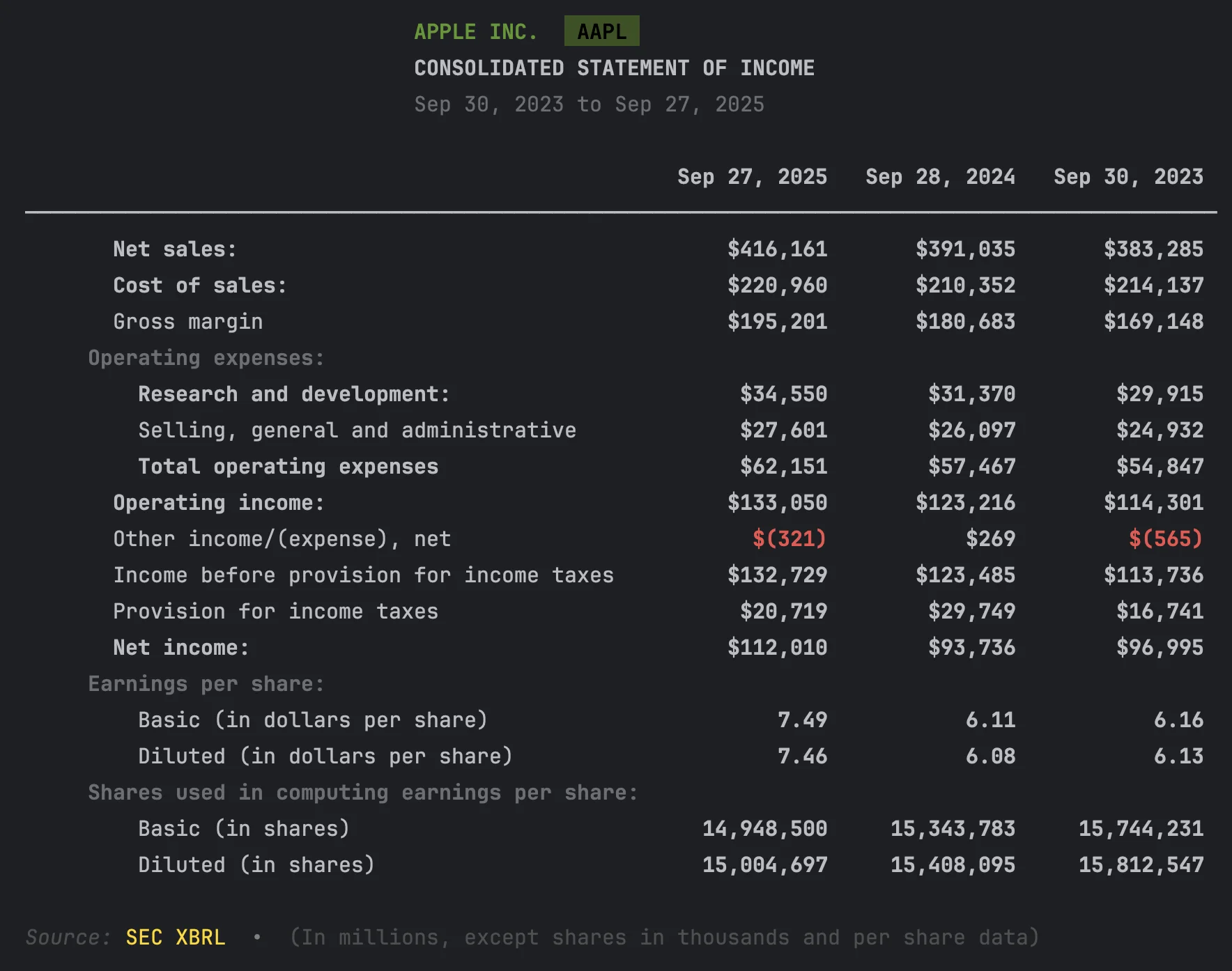
Task: Select the 15,744,231 basic shares value
Action: coord(1141,829)
